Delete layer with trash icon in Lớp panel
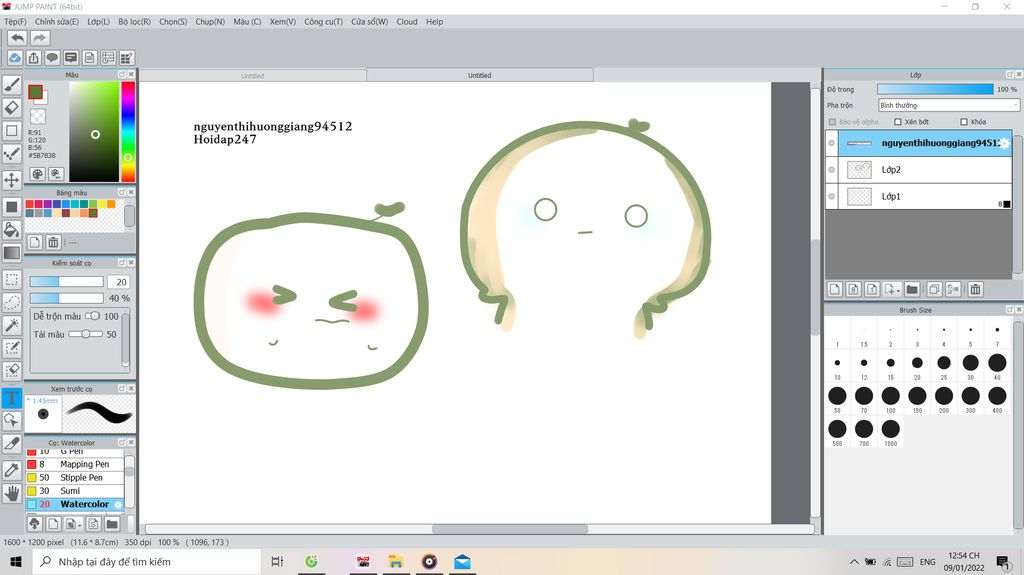 (x=975, y=289)
